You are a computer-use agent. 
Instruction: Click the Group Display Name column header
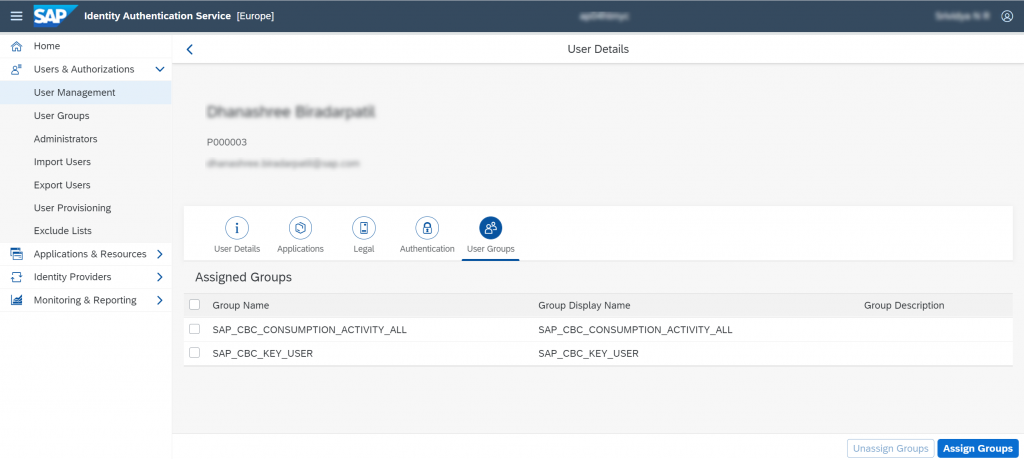click(x=584, y=306)
